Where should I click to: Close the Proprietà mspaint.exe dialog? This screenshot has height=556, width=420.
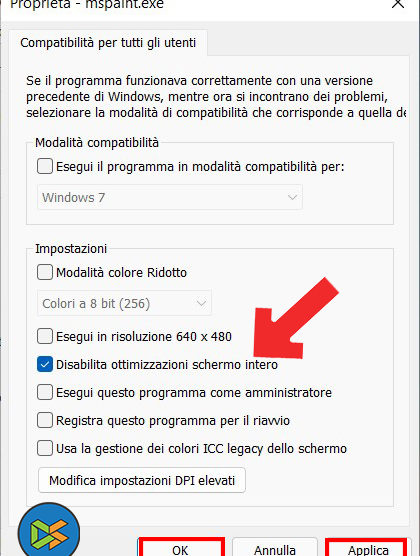coord(398,4)
